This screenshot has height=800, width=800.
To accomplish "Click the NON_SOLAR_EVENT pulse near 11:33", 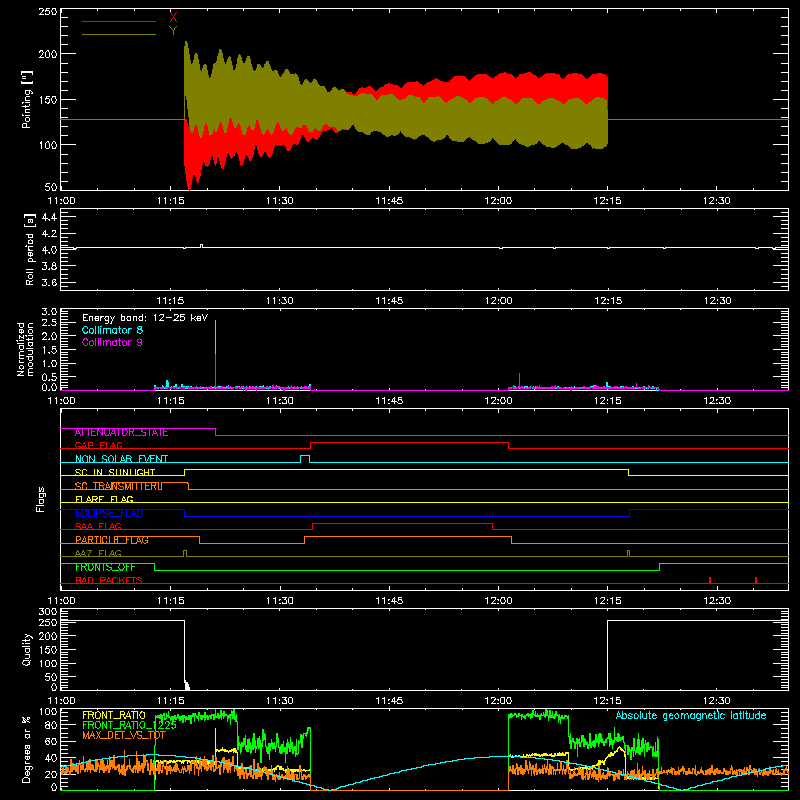I will (305, 459).
